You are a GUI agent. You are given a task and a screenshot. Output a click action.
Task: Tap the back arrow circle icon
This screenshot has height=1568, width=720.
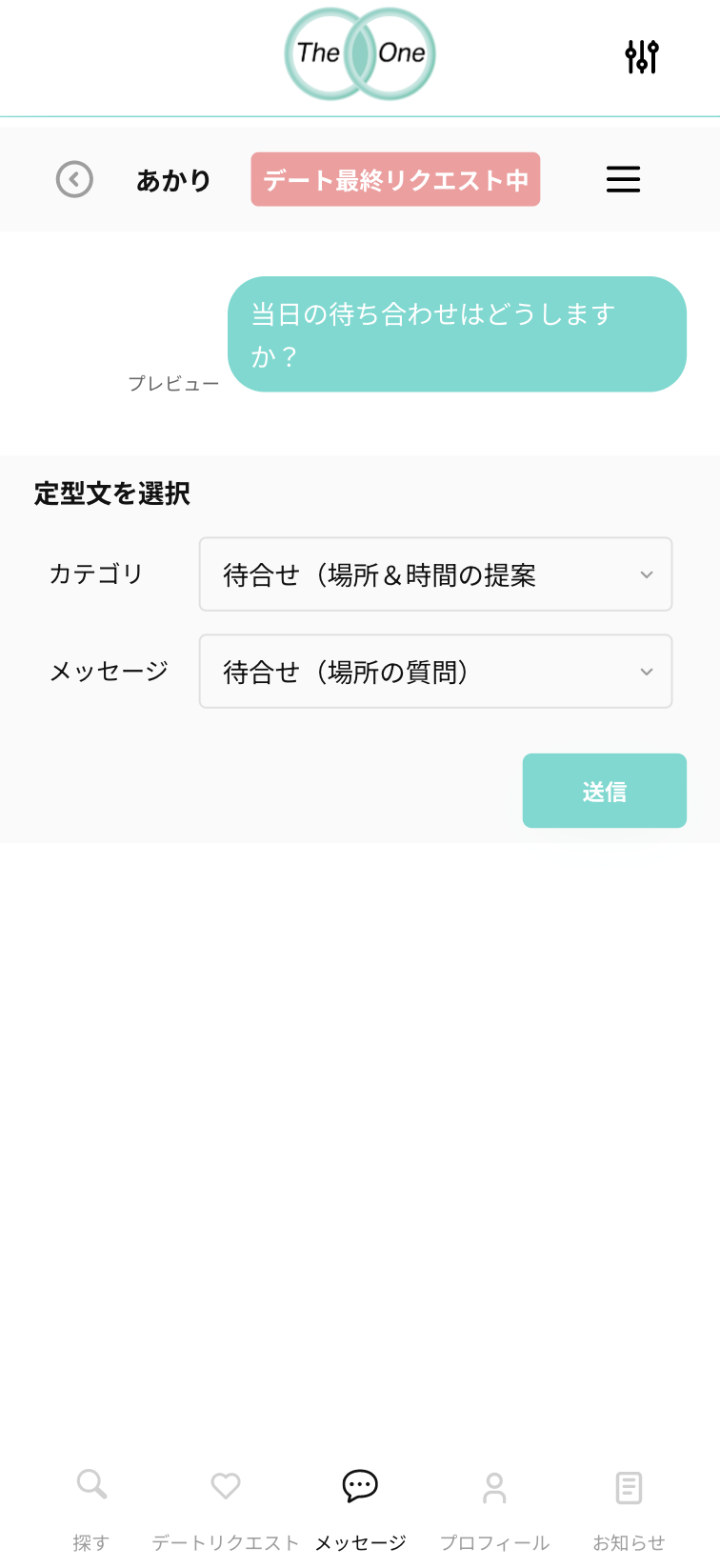[74, 179]
